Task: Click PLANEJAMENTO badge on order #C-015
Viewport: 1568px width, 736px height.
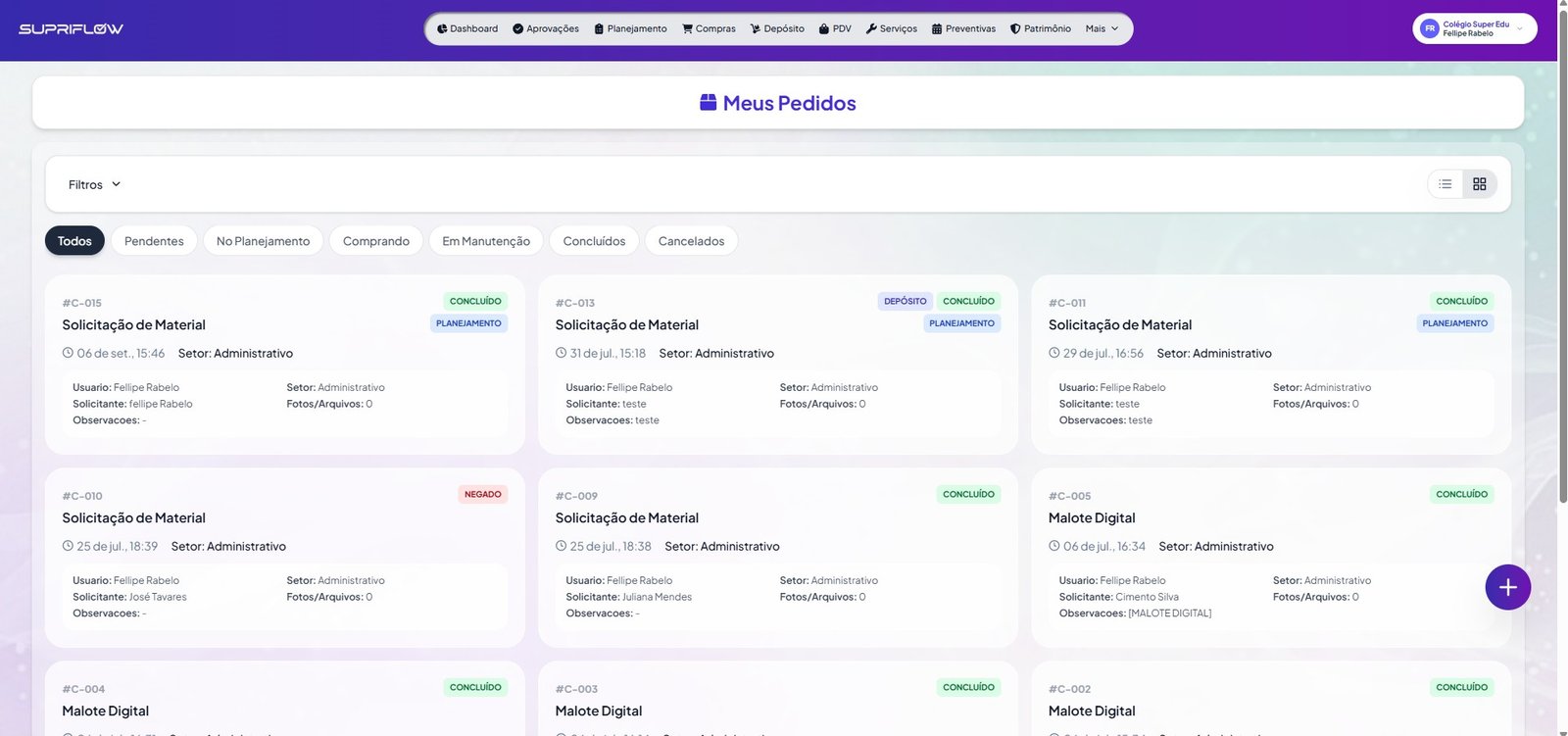Action: 468,323
